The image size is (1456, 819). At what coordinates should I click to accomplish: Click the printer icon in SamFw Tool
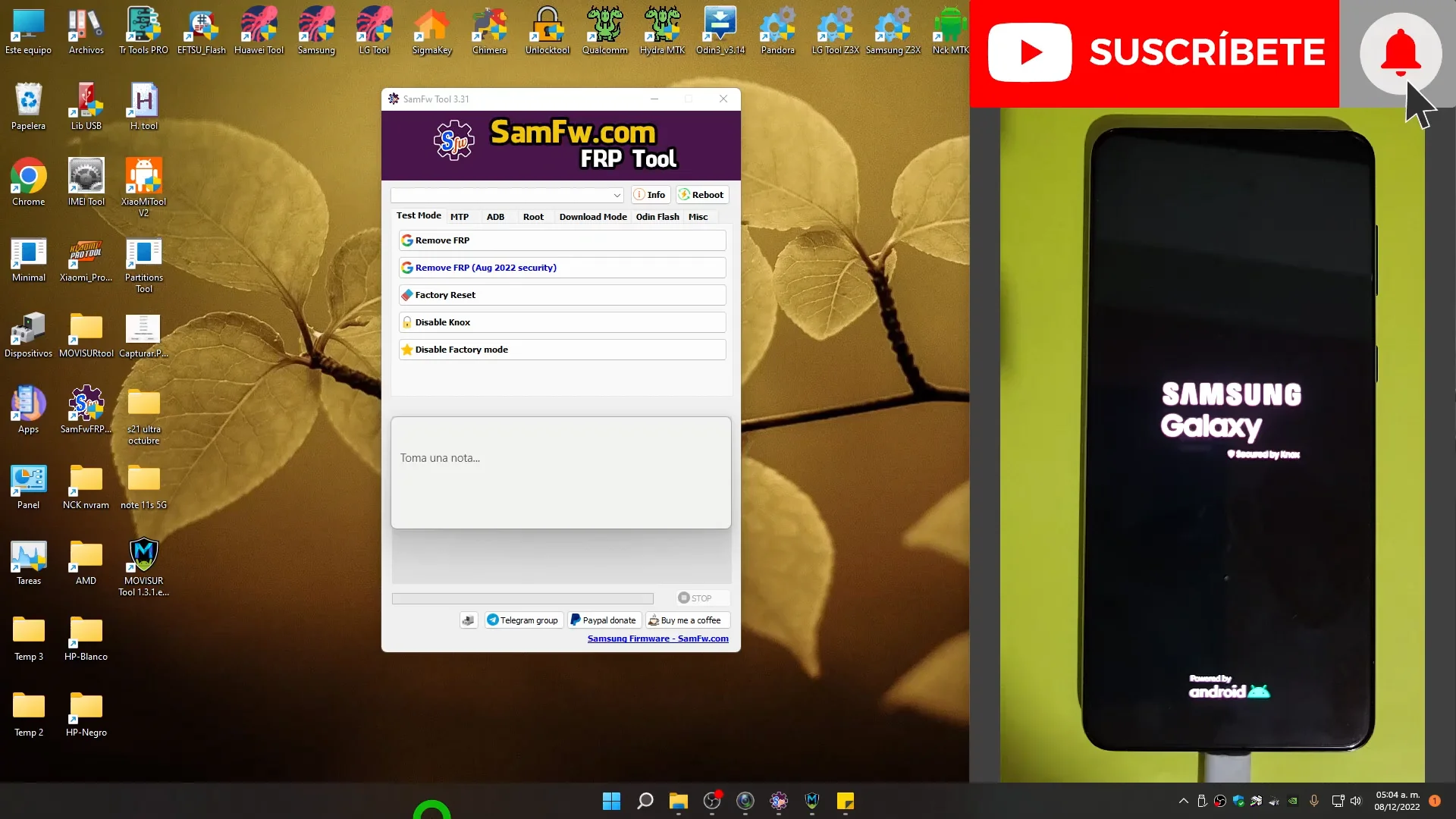tap(468, 620)
